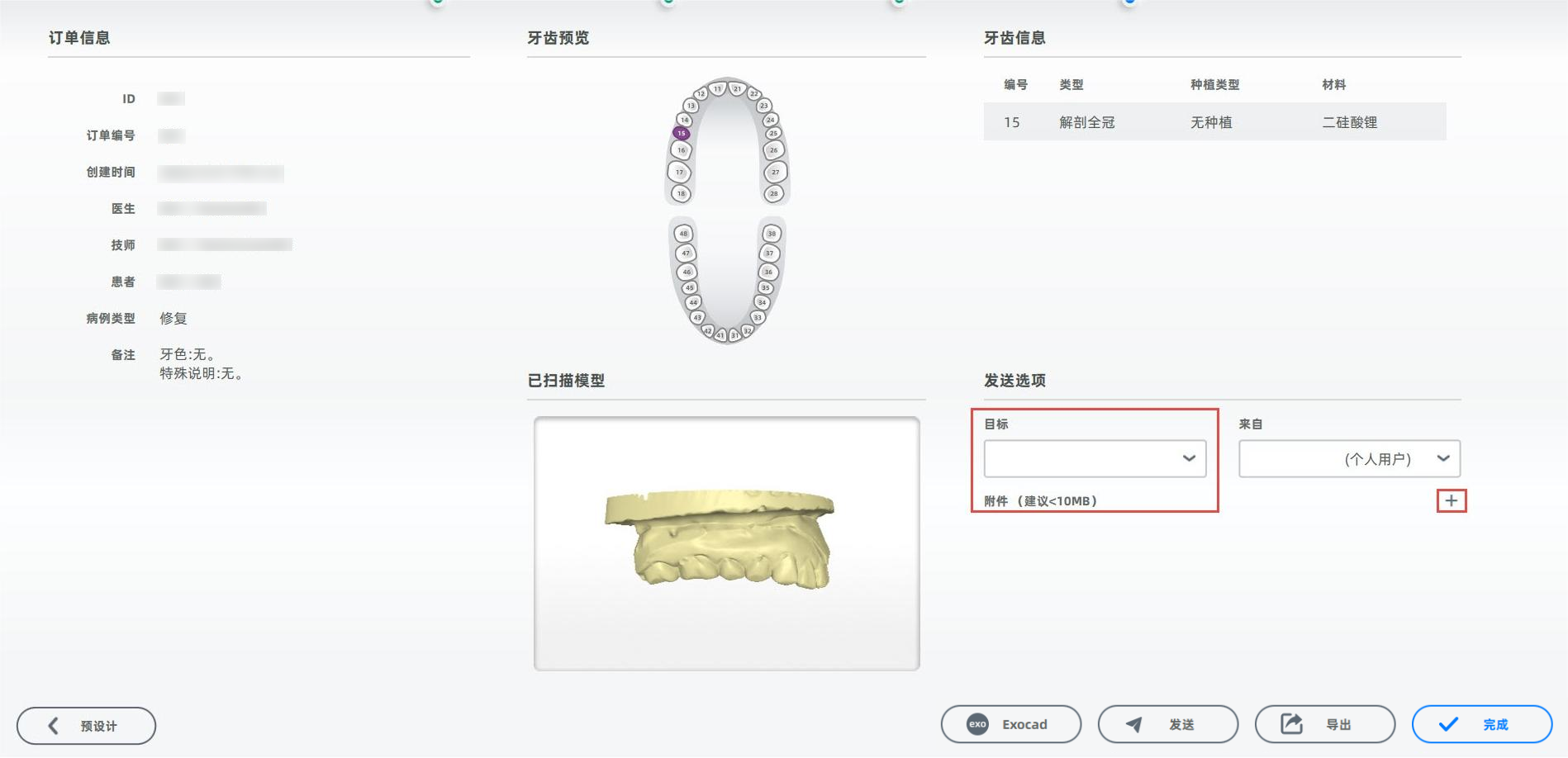Finish the order with 完成
This screenshot has width=1568, height=758.
point(1481,724)
